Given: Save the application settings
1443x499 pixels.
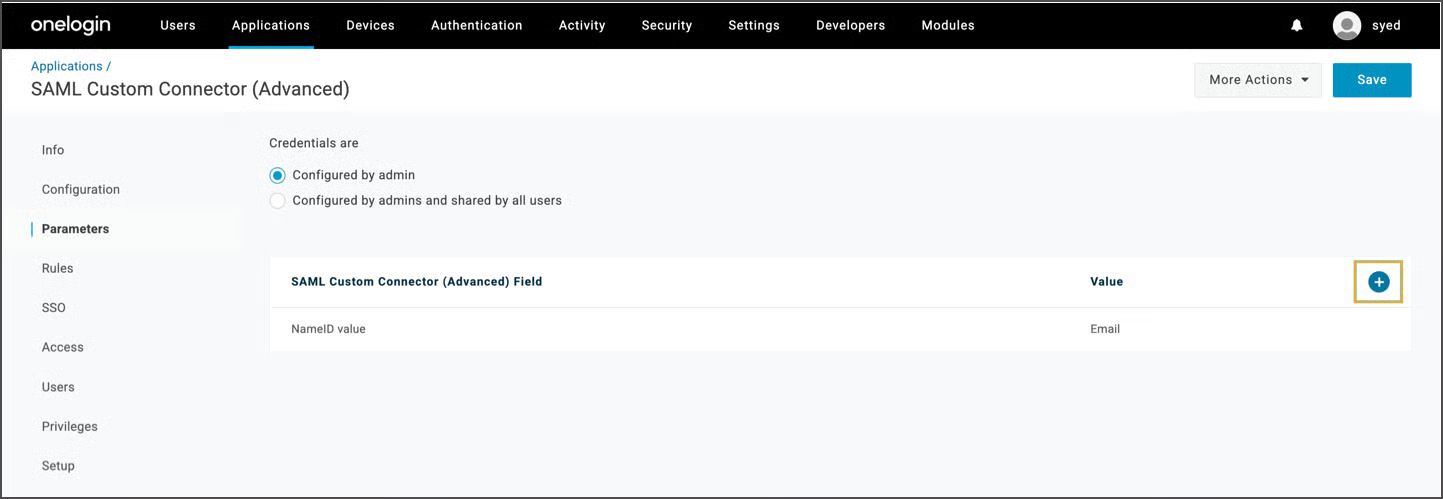Looking at the screenshot, I should pos(1371,80).
